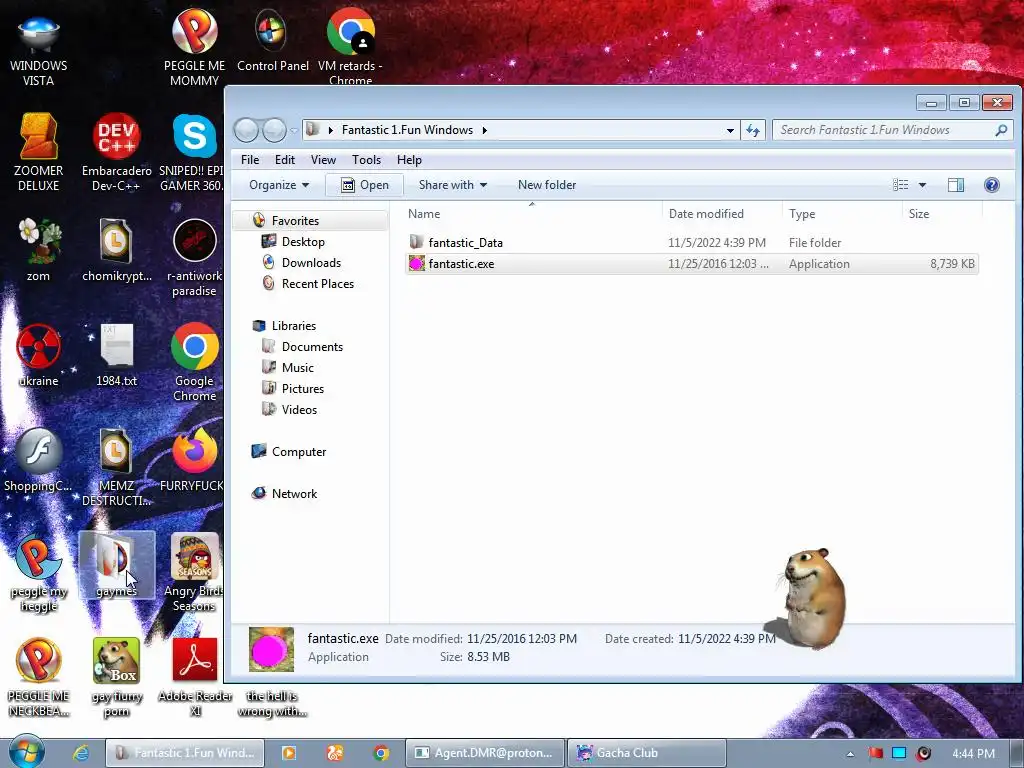
Task: Refresh the Explorer address bar location
Action: [753, 130]
